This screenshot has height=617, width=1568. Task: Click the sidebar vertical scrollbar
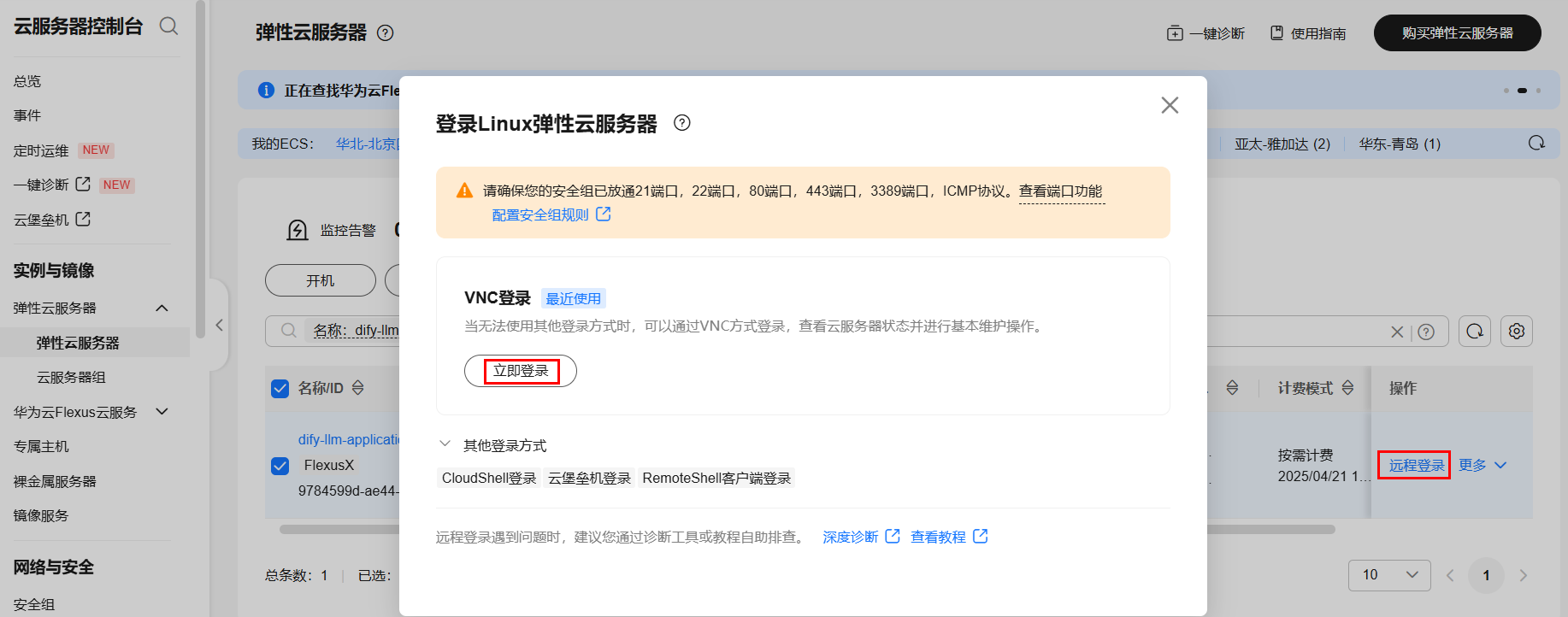coord(200,169)
